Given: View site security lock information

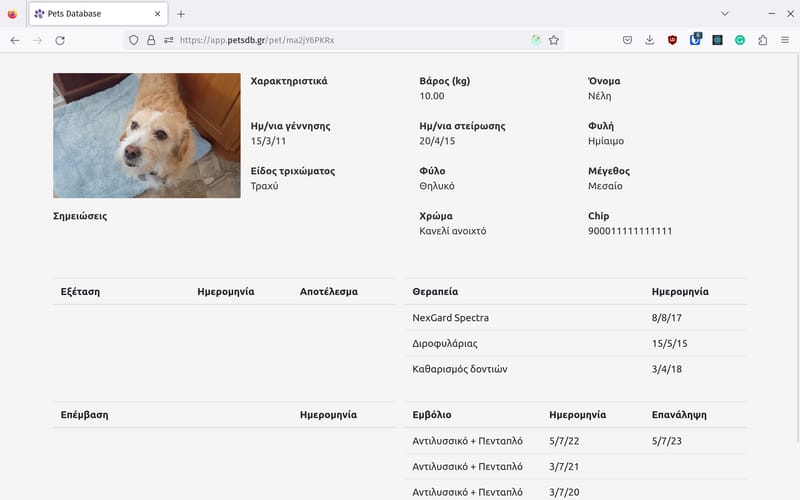Looking at the screenshot, I should (x=151, y=40).
